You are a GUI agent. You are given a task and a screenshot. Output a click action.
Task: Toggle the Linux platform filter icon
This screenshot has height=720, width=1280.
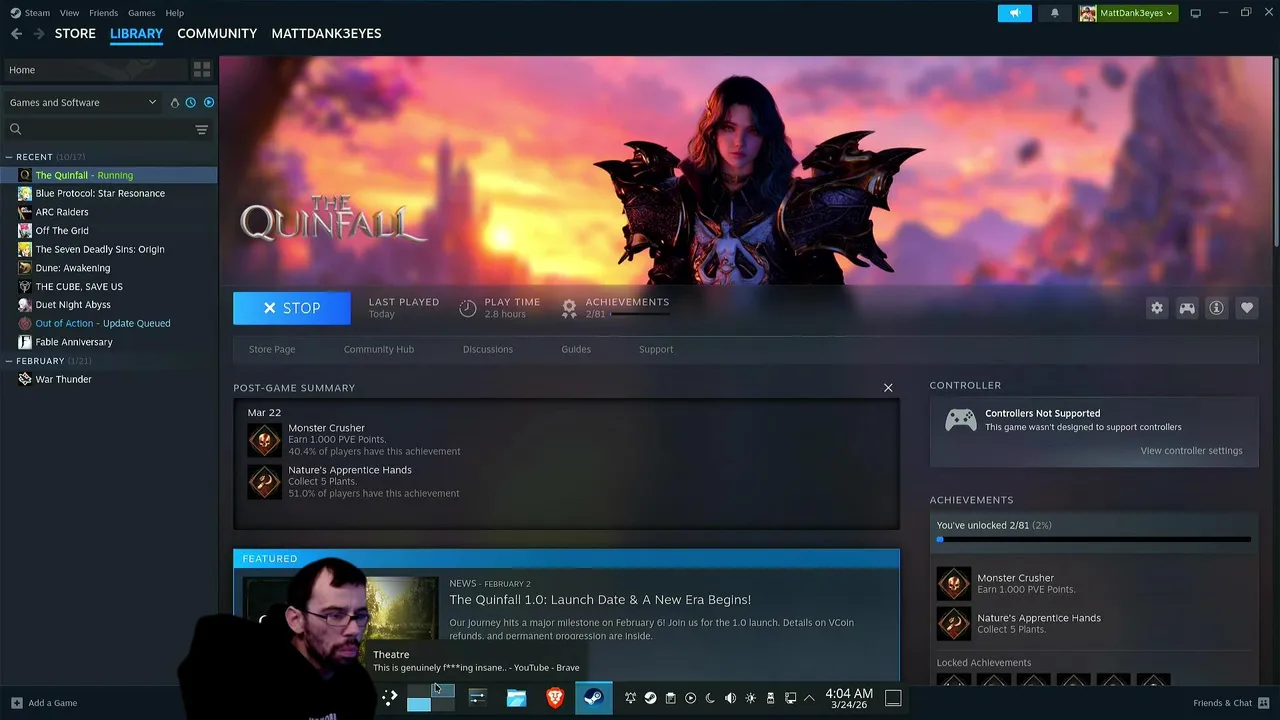175,102
